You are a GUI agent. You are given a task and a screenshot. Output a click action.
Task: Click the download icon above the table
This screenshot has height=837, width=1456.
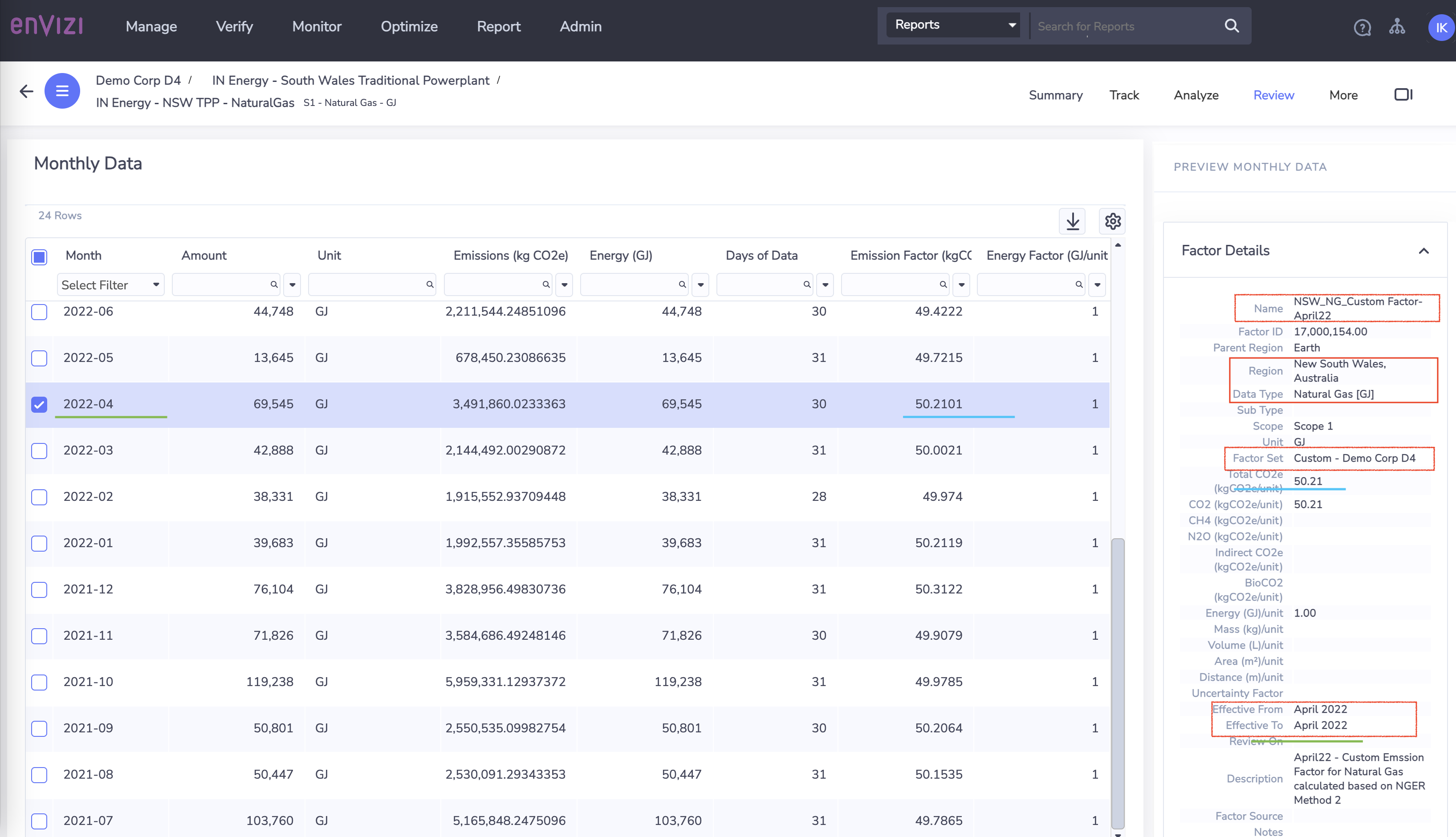click(1072, 221)
